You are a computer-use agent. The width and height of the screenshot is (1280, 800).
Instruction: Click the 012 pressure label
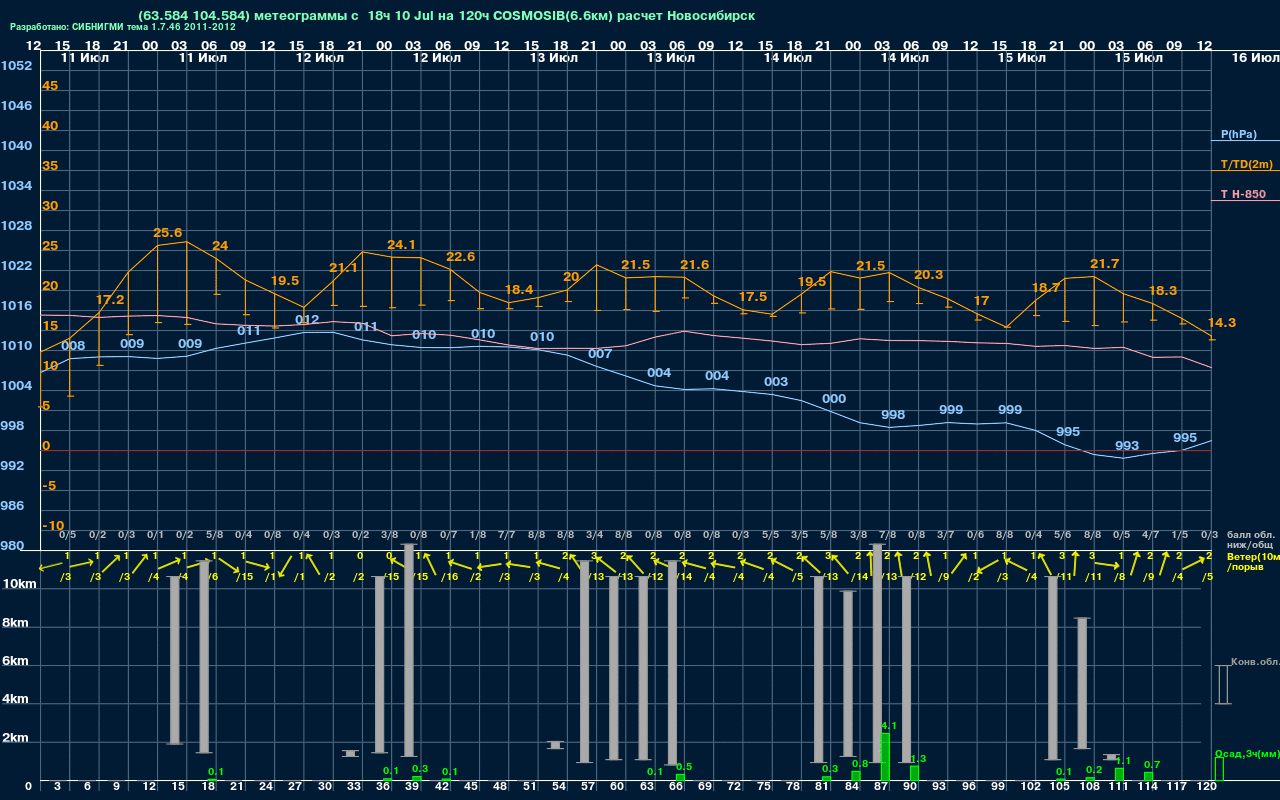tap(307, 320)
